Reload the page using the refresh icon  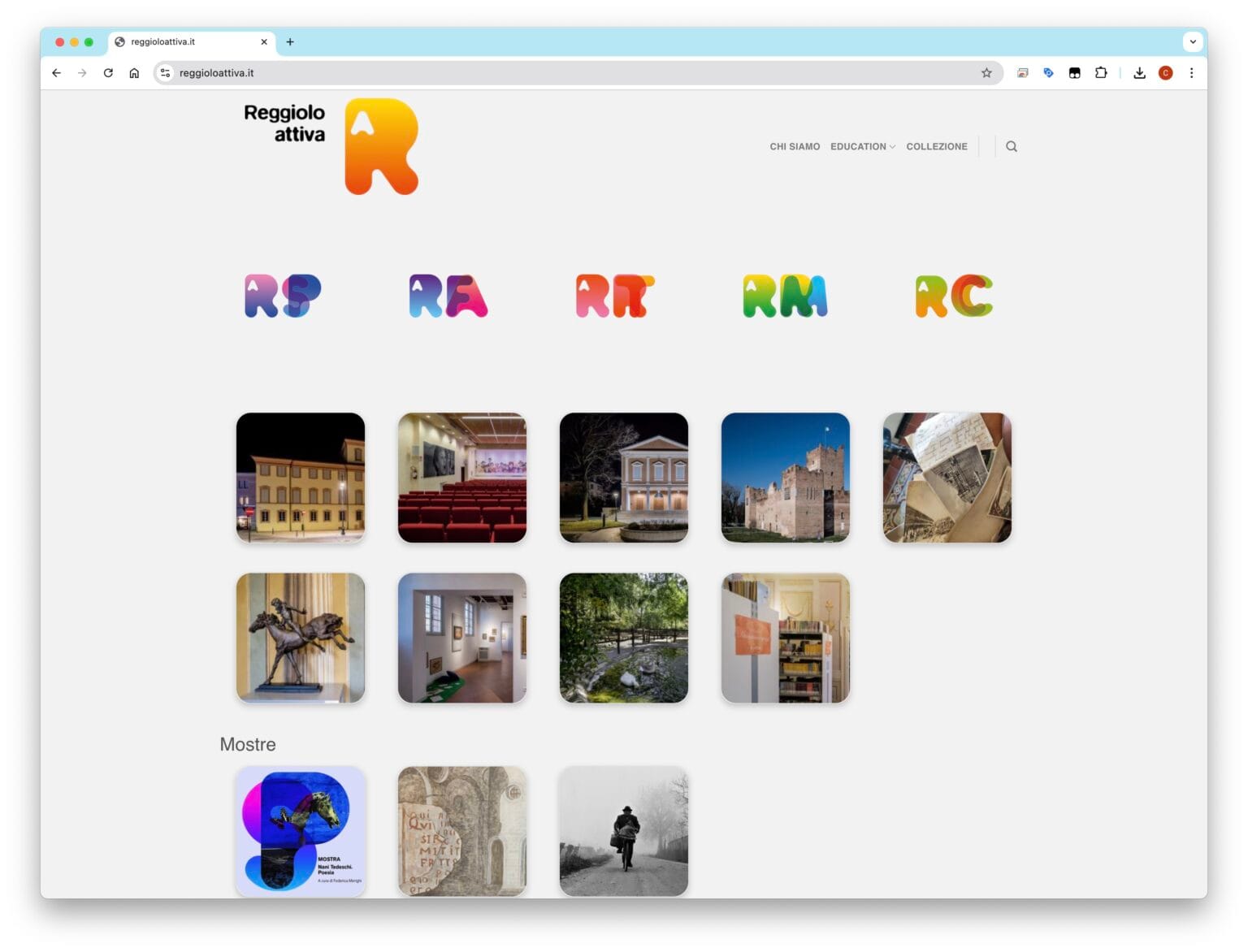(x=108, y=73)
